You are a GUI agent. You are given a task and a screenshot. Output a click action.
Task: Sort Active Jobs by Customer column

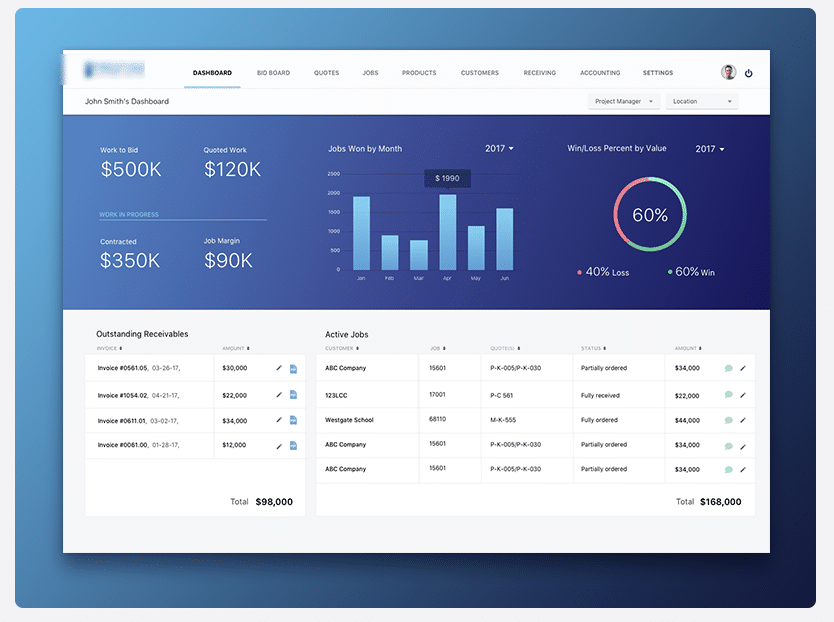coord(342,349)
